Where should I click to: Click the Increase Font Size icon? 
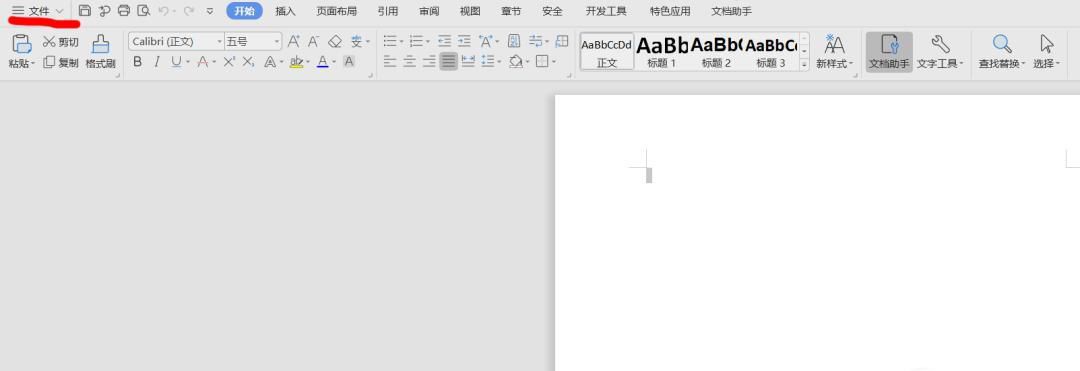pyautogui.click(x=293, y=41)
